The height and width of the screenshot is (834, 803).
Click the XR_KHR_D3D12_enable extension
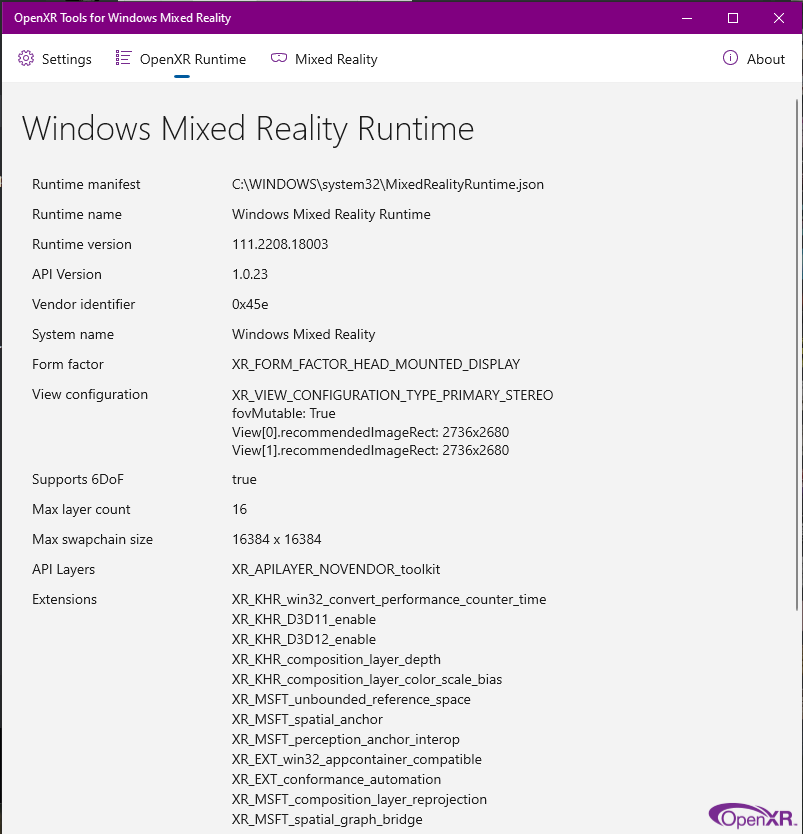tap(304, 639)
